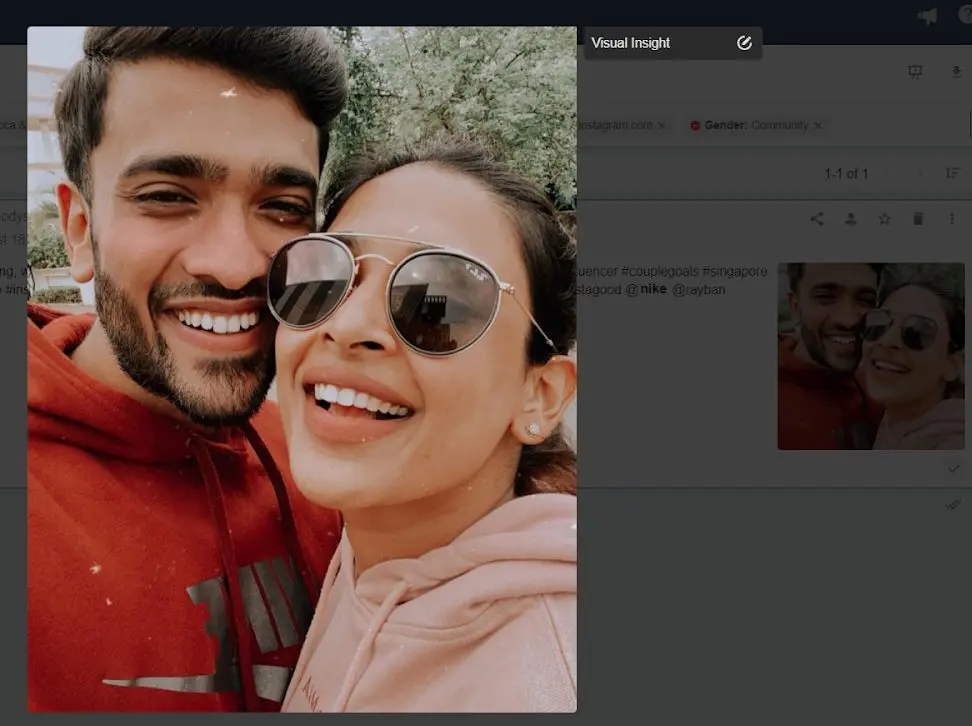
Task: Click the Visual Insight label
Action: click(x=630, y=43)
